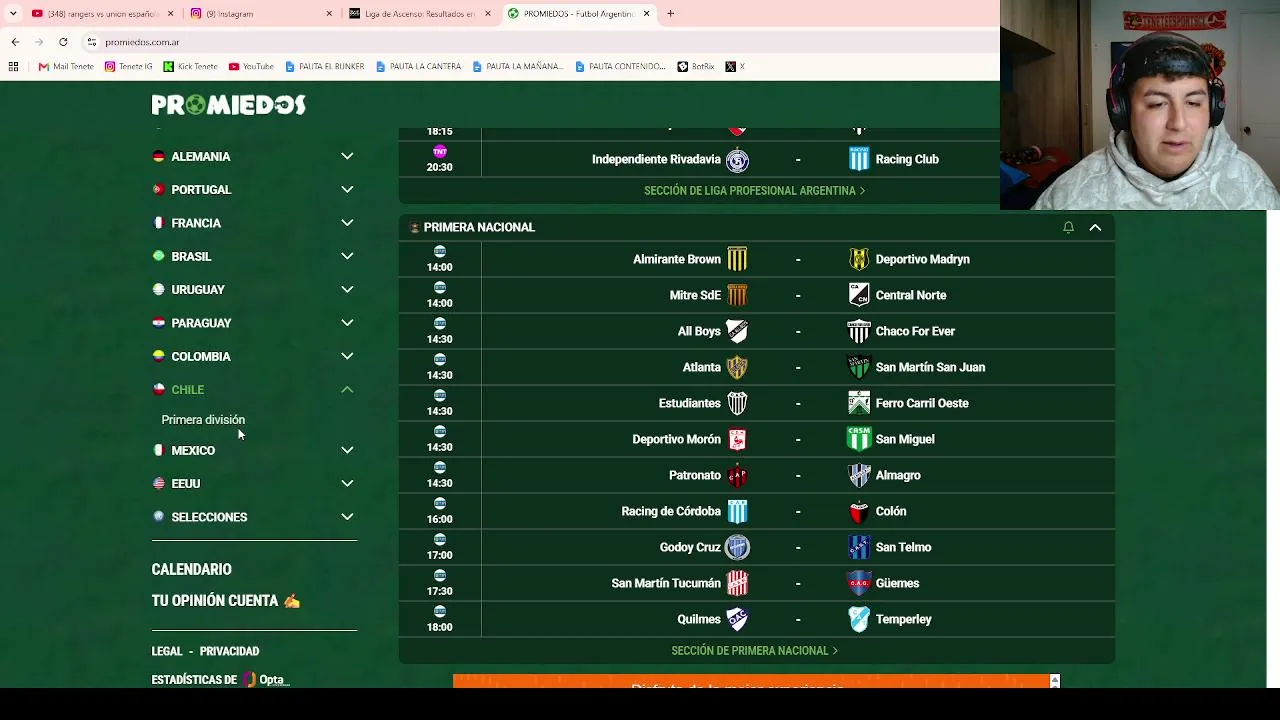Open Sección de Liga Profesional Argentina link

755,191
